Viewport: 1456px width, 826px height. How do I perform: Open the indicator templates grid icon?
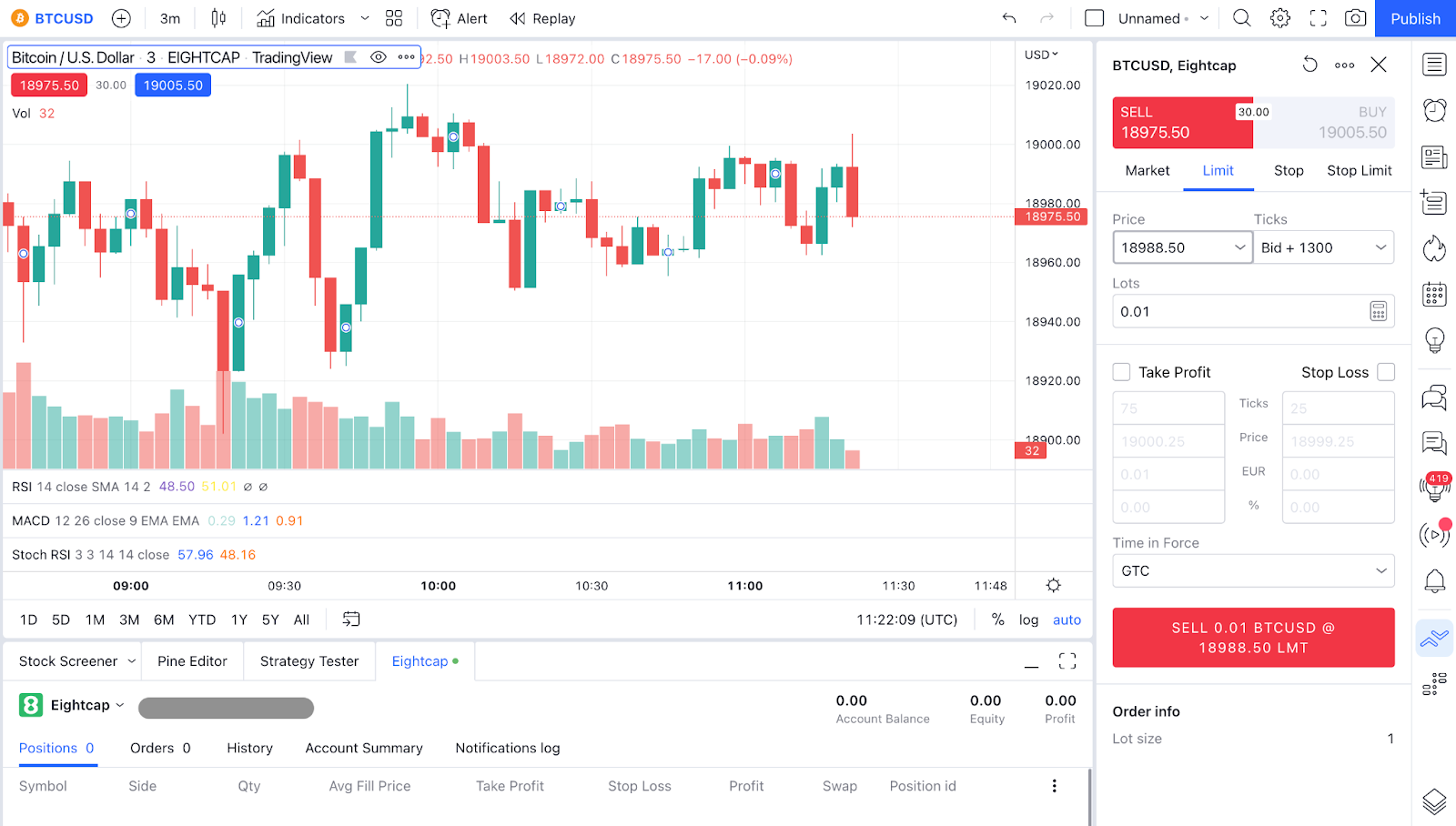point(394,18)
